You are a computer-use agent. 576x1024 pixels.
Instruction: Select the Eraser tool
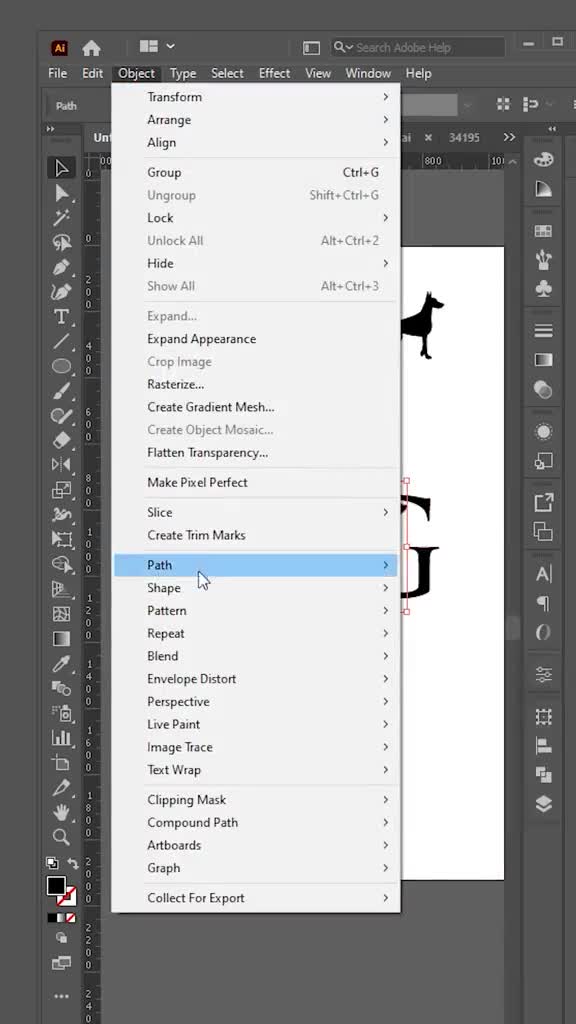61,440
